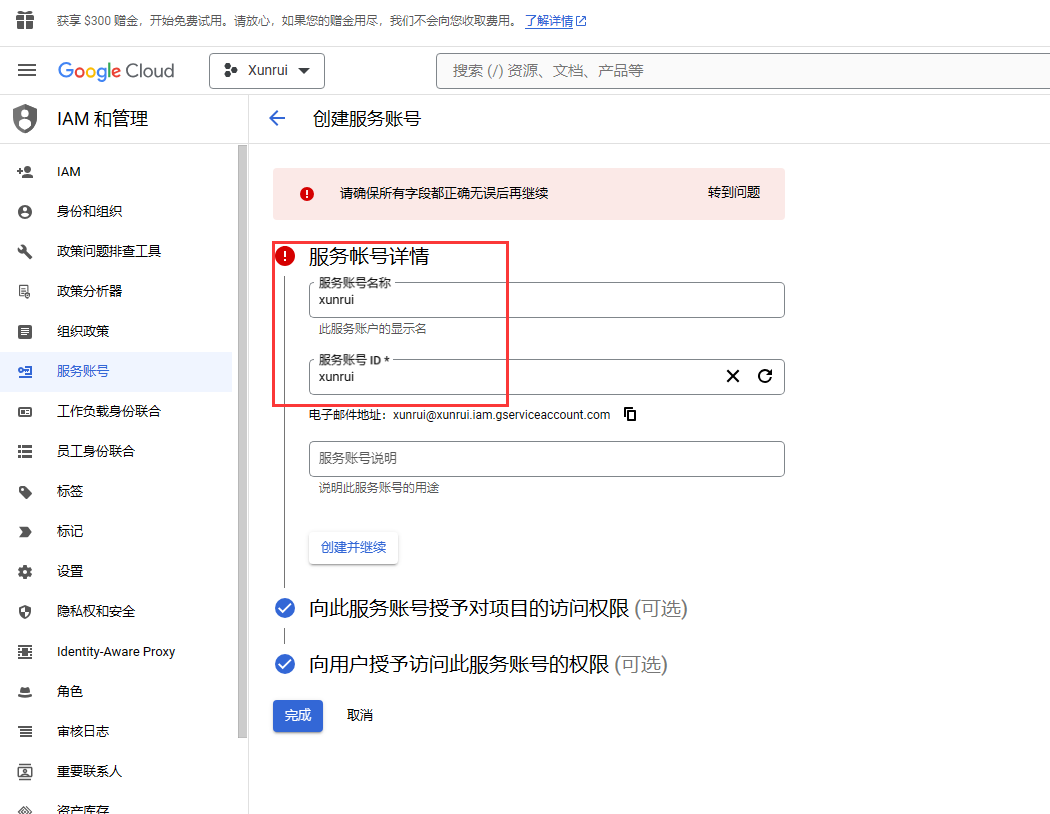Click the 服务帐号详情 step error icon

(x=285, y=256)
